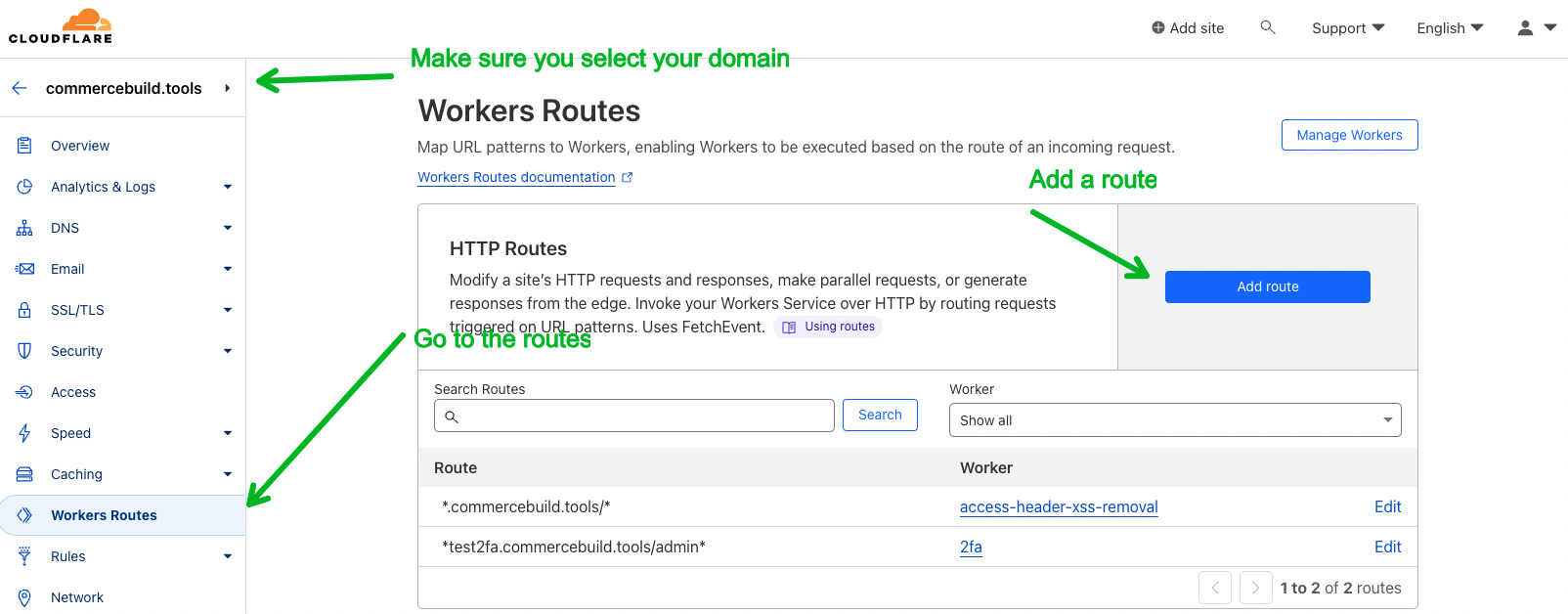Click the Manage Workers button
The height and width of the screenshot is (614, 1568).
coord(1349,135)
